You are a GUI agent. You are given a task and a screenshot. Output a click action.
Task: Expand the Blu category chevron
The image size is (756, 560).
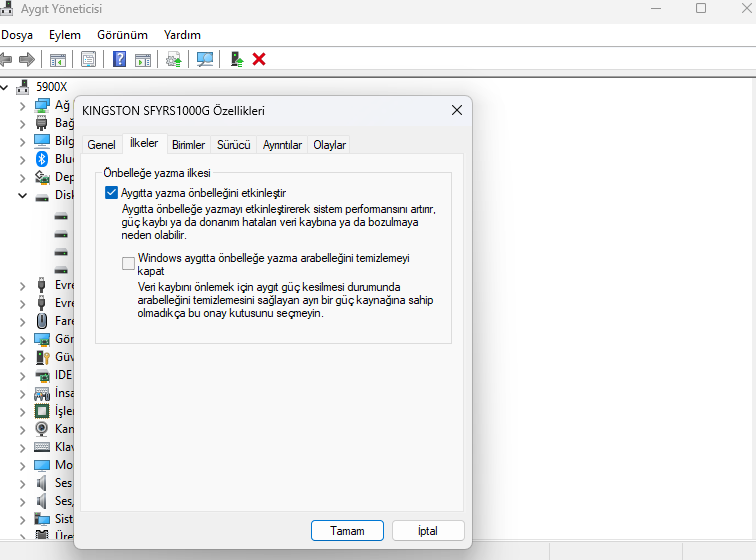click(22, 160)
